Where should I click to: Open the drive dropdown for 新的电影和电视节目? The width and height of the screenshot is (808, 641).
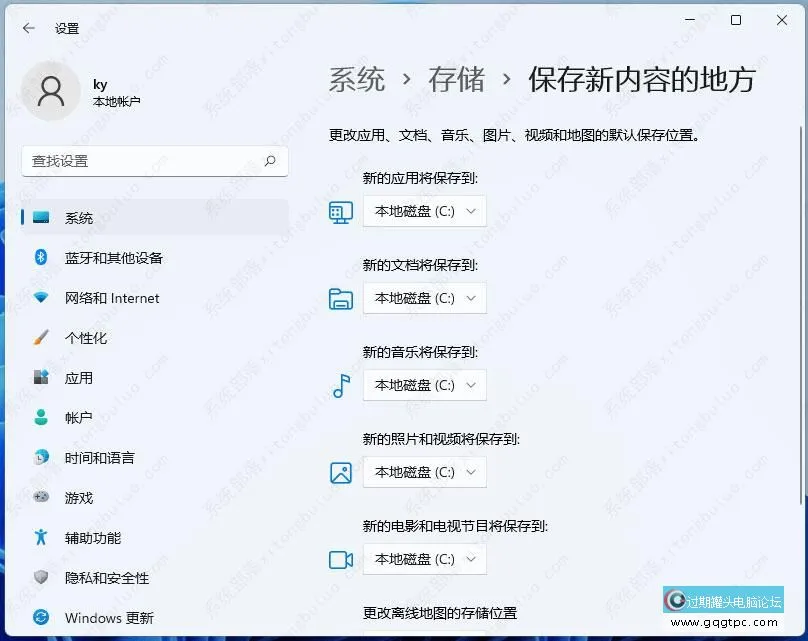[x=424, y=559]
